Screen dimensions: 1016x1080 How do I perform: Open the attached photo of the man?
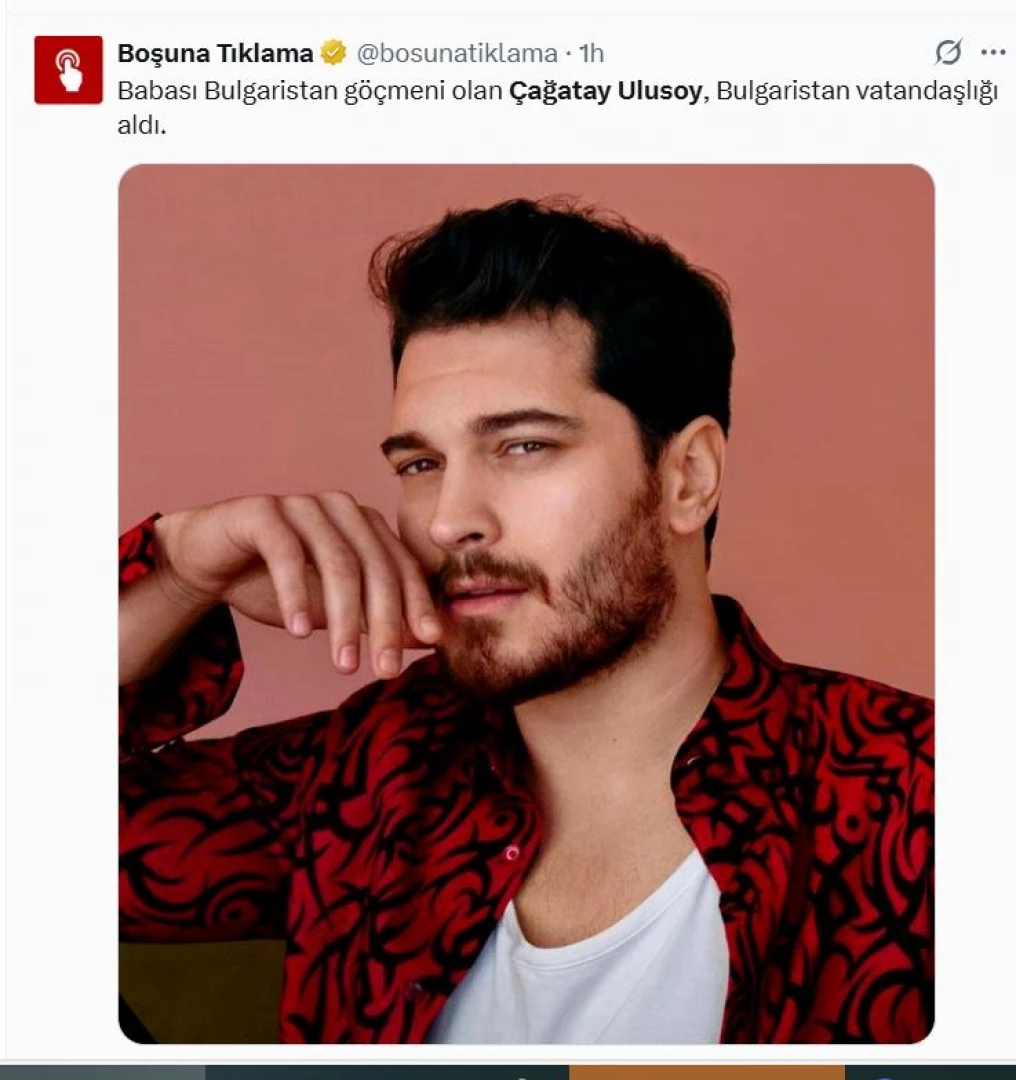click(x=526, y=603)
